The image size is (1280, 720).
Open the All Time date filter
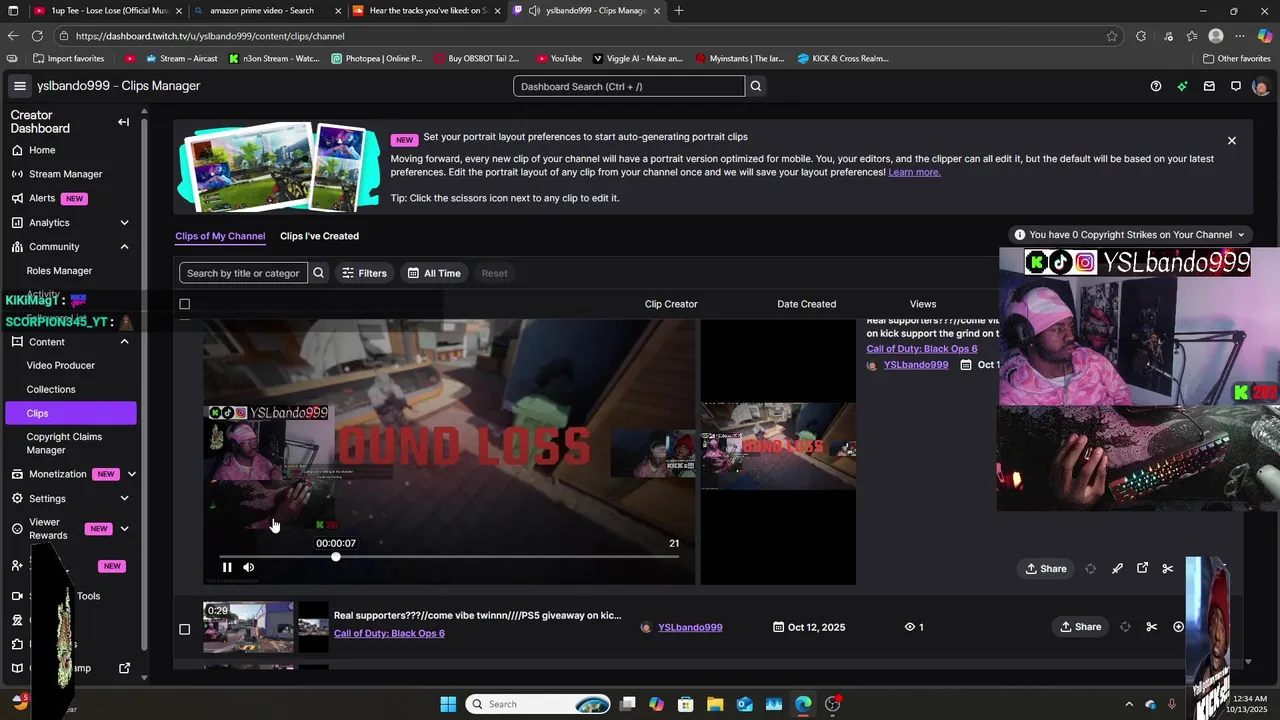pyautogui.click(x=433, y=273)
